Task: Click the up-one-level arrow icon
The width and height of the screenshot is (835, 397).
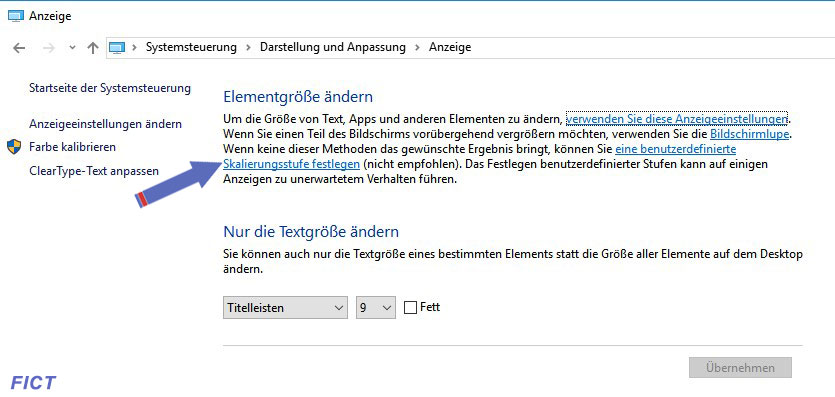Action: (x=93, y=48)
